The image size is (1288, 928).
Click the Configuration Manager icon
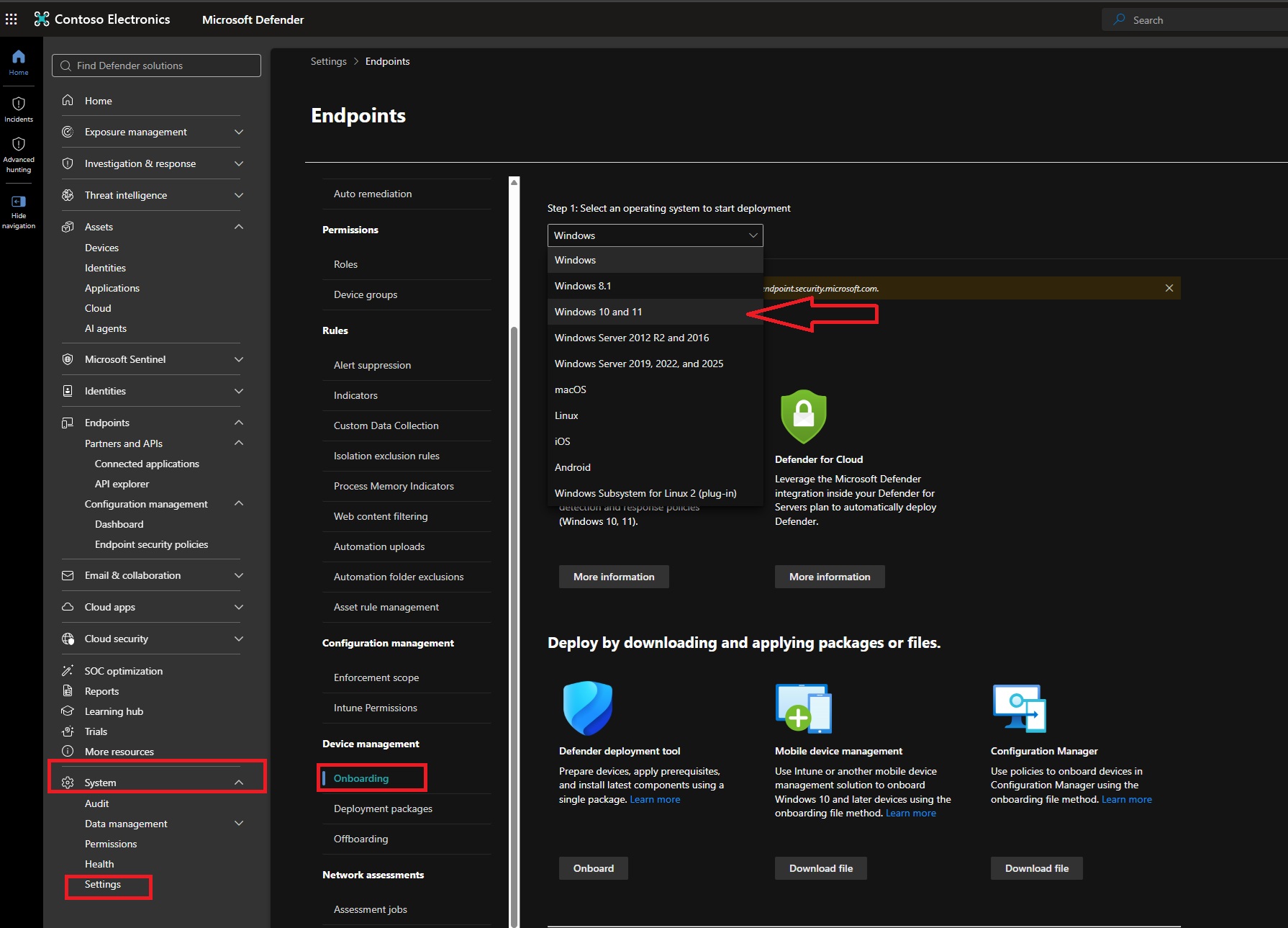point(1020,708)
